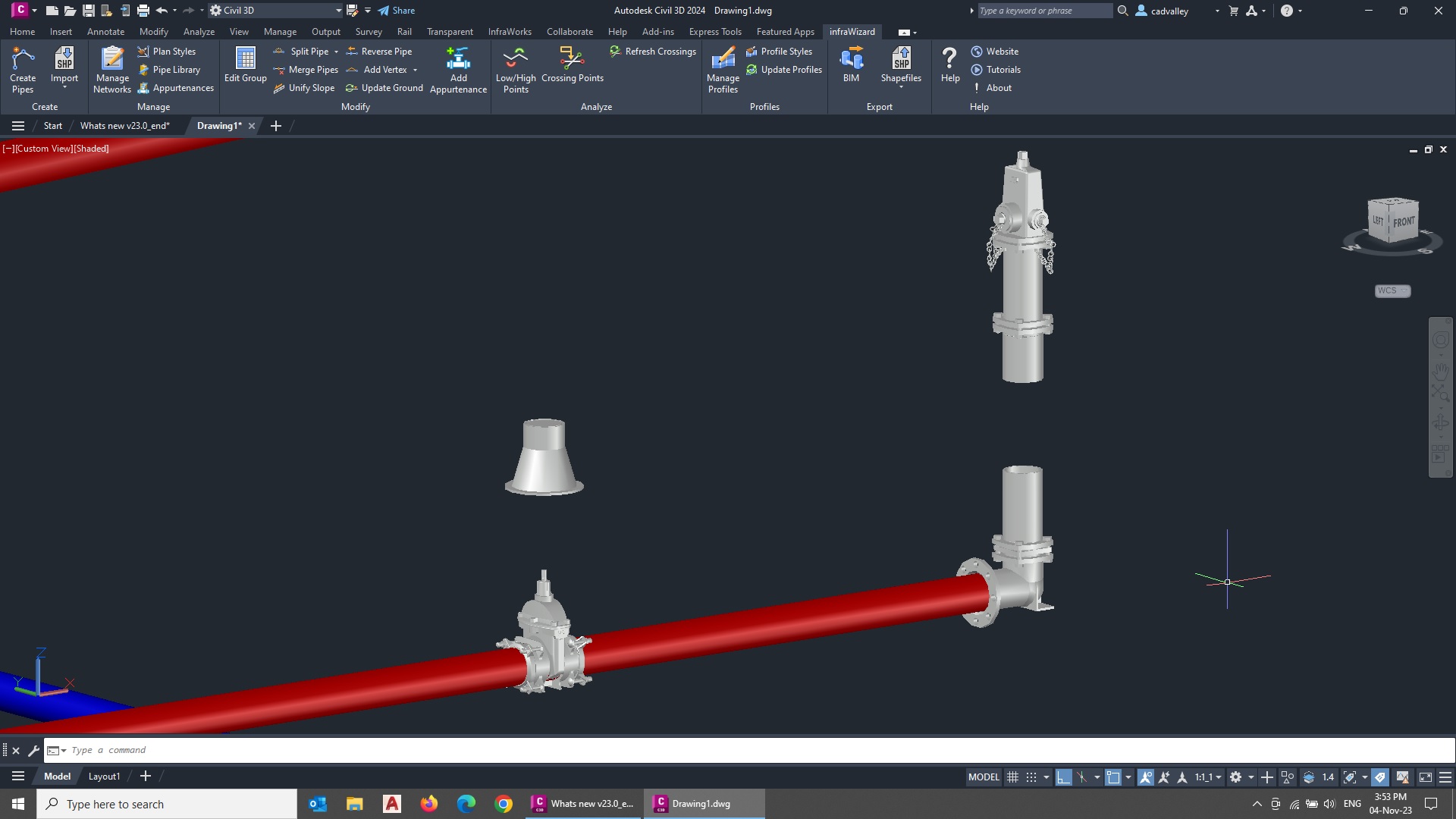The image size is (1456, 819).
Task: Open the Analyze ribbon tab
Action: tap(199, 32)
